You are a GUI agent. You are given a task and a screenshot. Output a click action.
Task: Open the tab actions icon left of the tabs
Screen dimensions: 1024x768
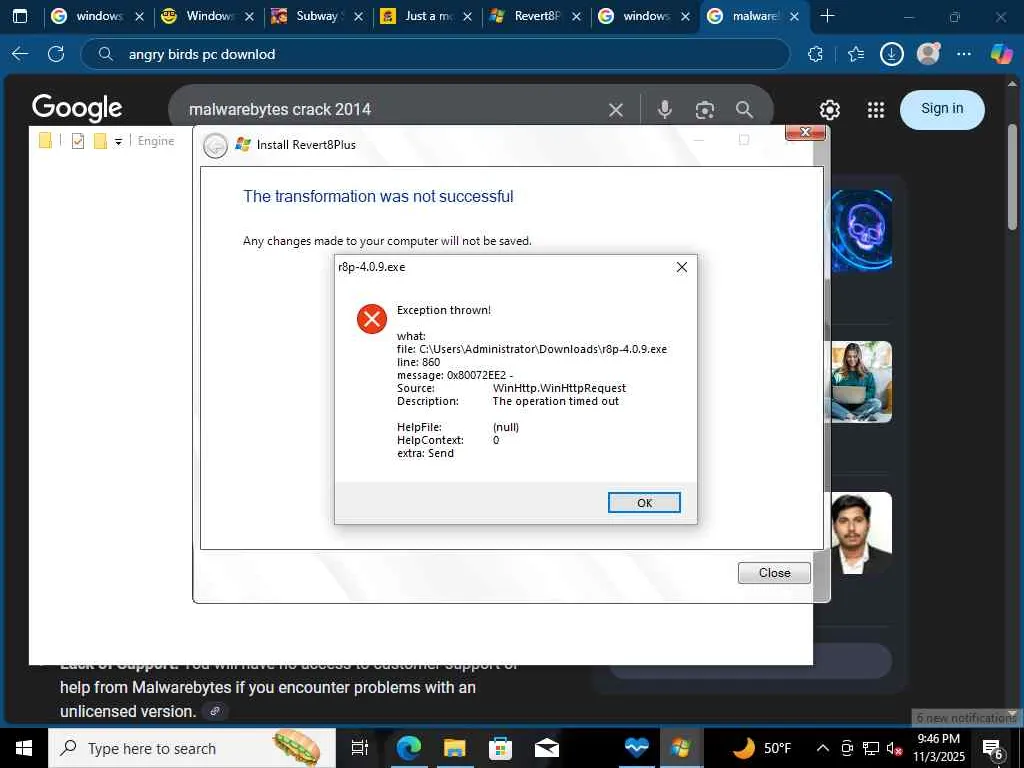point(20,16)
